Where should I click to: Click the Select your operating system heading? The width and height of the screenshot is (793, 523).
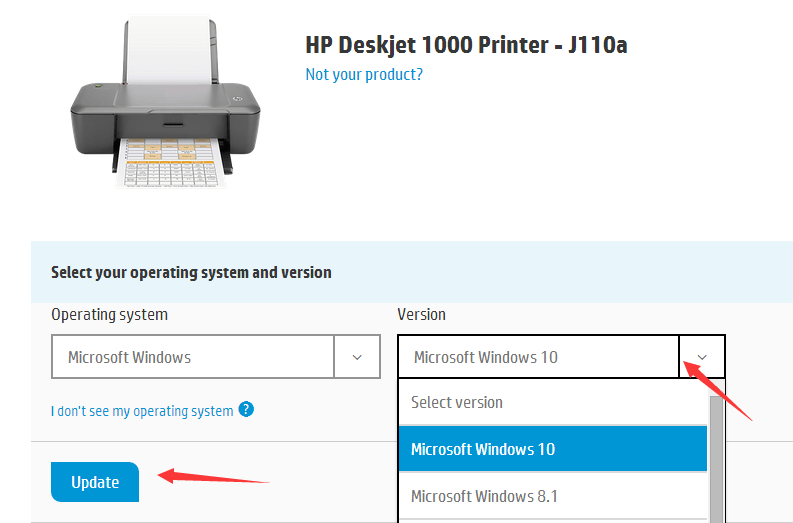[191, 273]
